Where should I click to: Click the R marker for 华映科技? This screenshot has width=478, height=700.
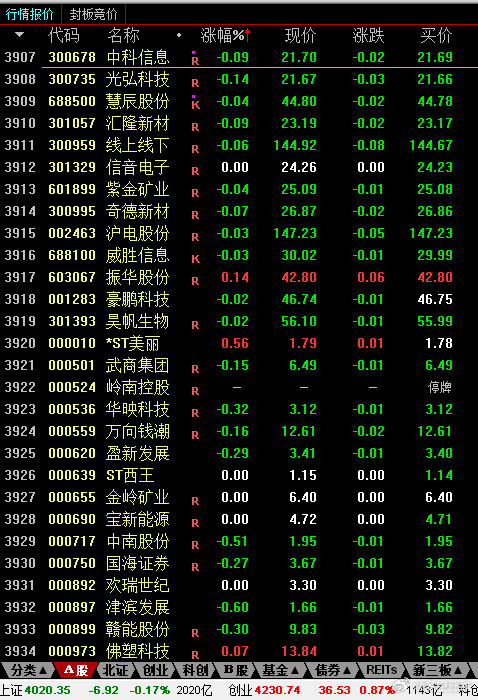[195, 413]
